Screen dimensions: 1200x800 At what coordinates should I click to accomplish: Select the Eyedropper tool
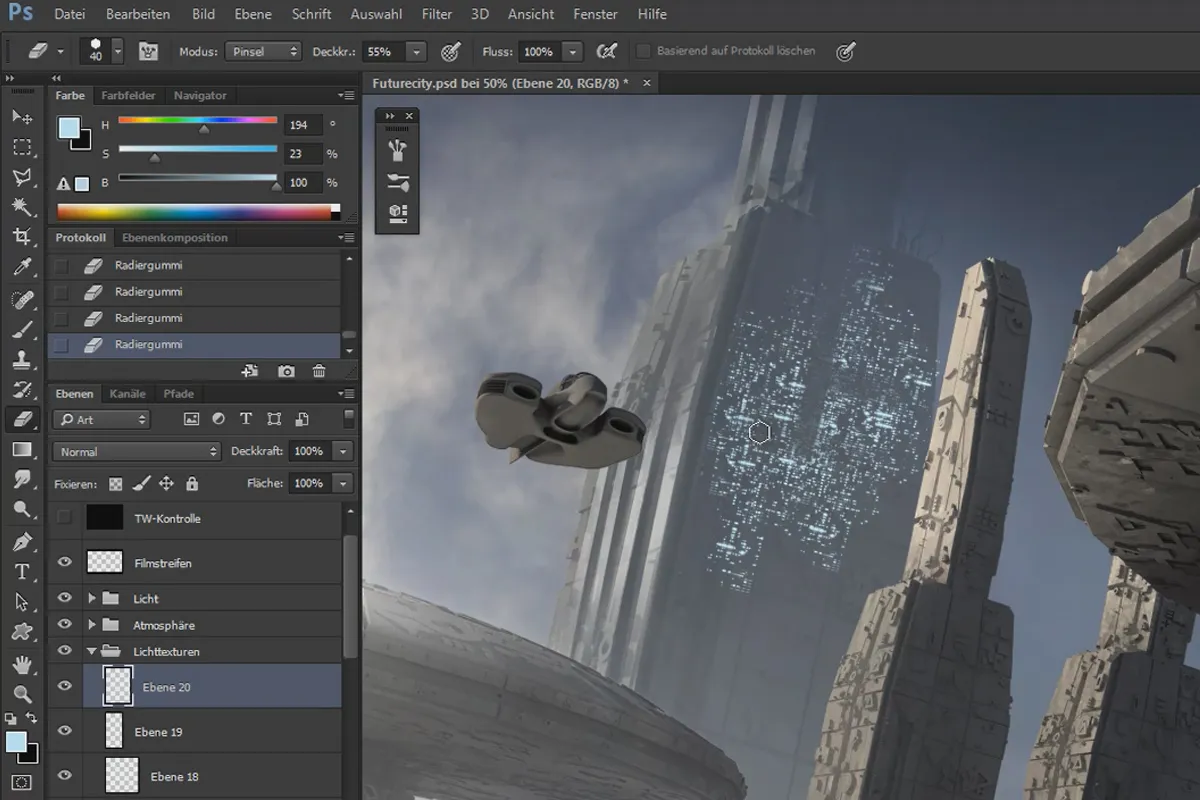(21, 267)
